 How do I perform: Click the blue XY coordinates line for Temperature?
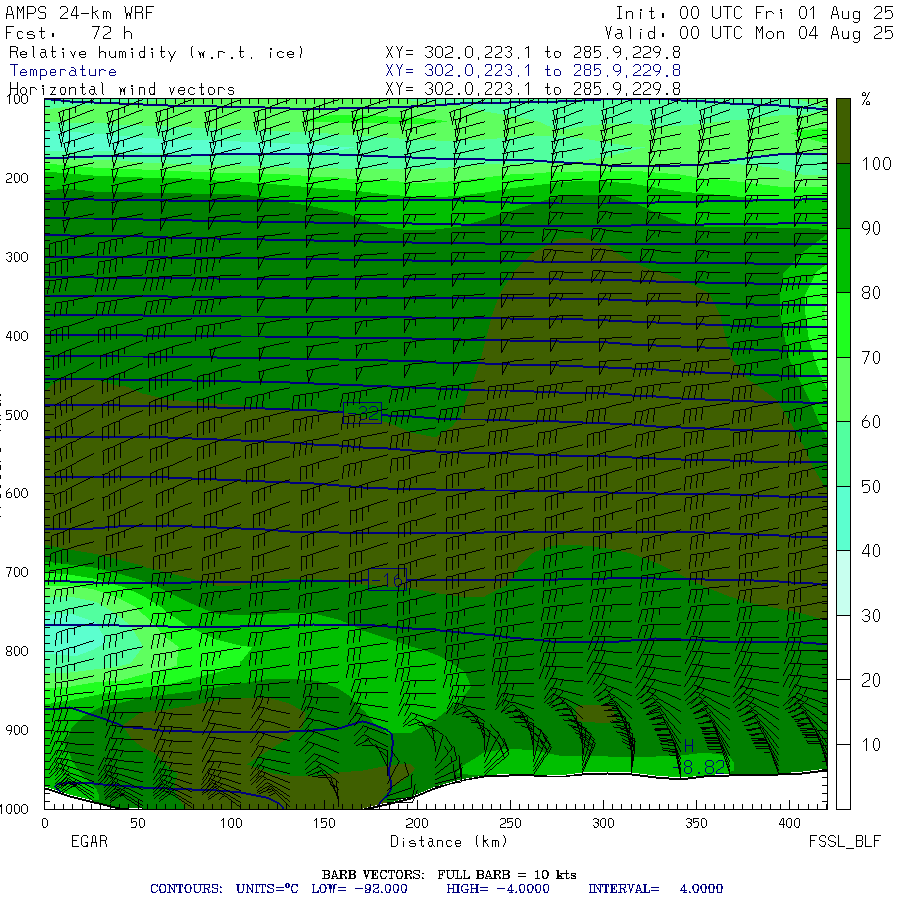pos(533,71)
